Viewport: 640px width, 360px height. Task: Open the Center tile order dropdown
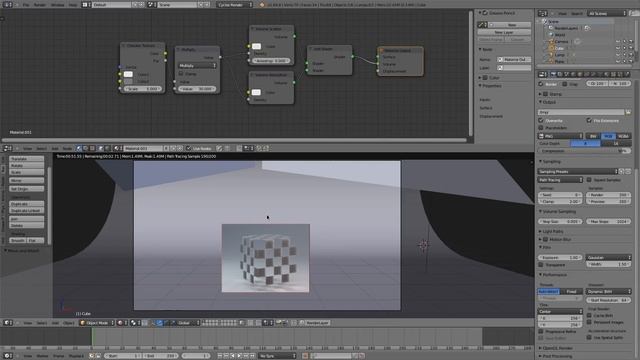[560, 311]
